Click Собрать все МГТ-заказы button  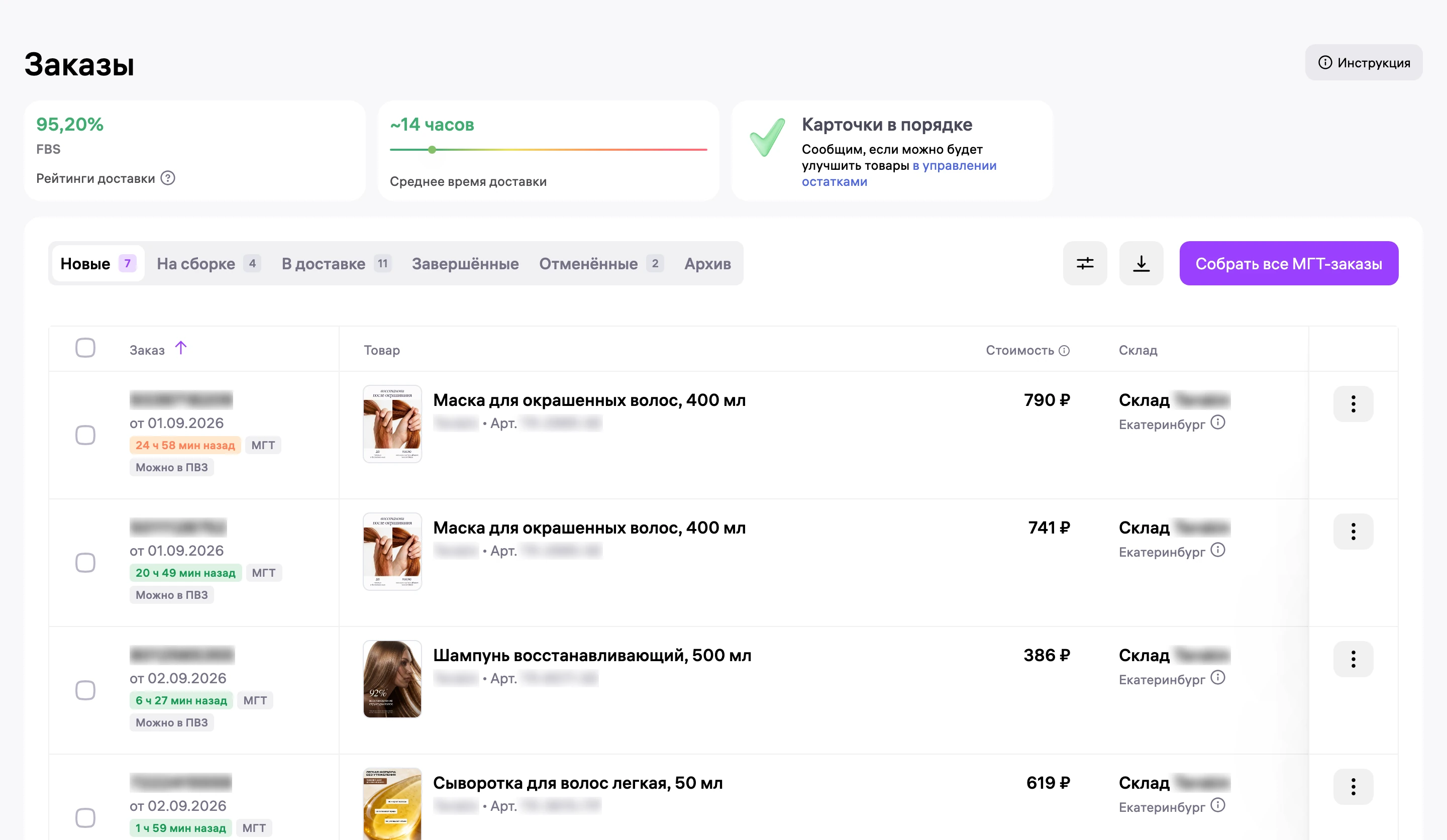1289,264
